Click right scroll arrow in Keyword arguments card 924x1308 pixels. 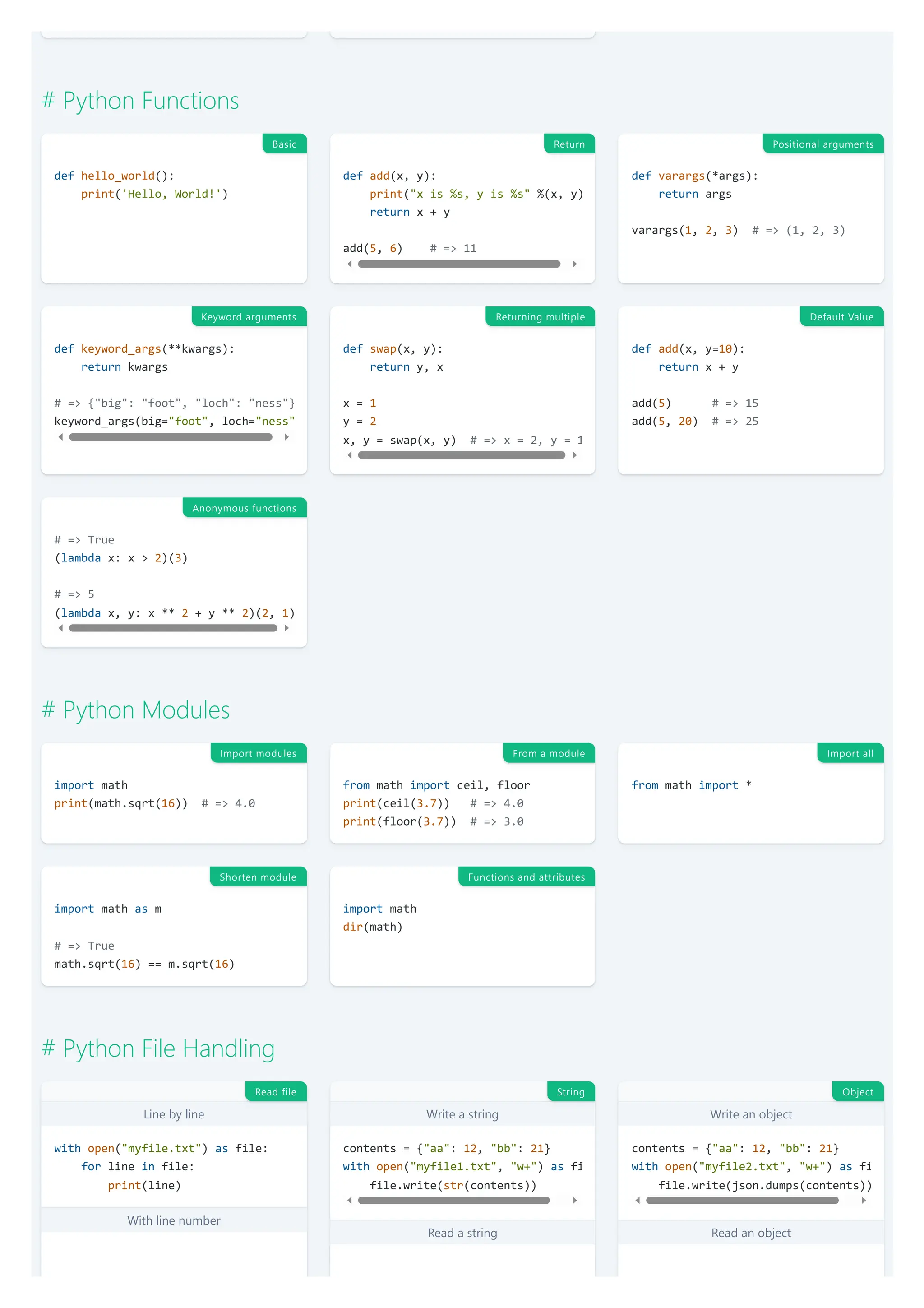click(286, 437)
